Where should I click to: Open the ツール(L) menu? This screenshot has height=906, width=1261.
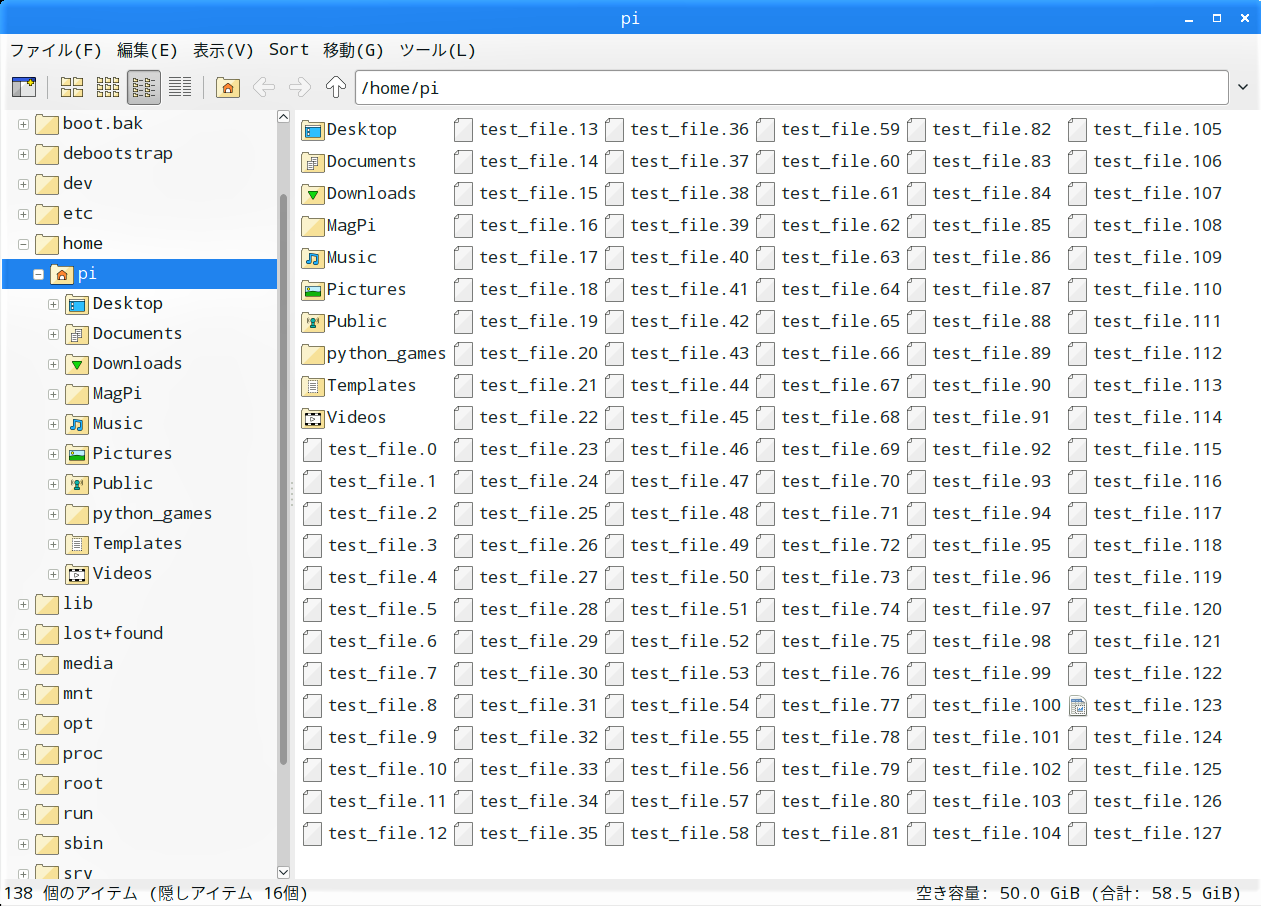tap(438, 50)
